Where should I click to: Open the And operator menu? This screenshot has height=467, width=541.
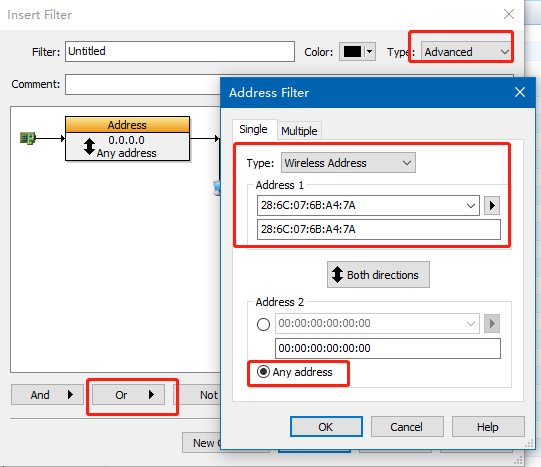coord(47,395)
